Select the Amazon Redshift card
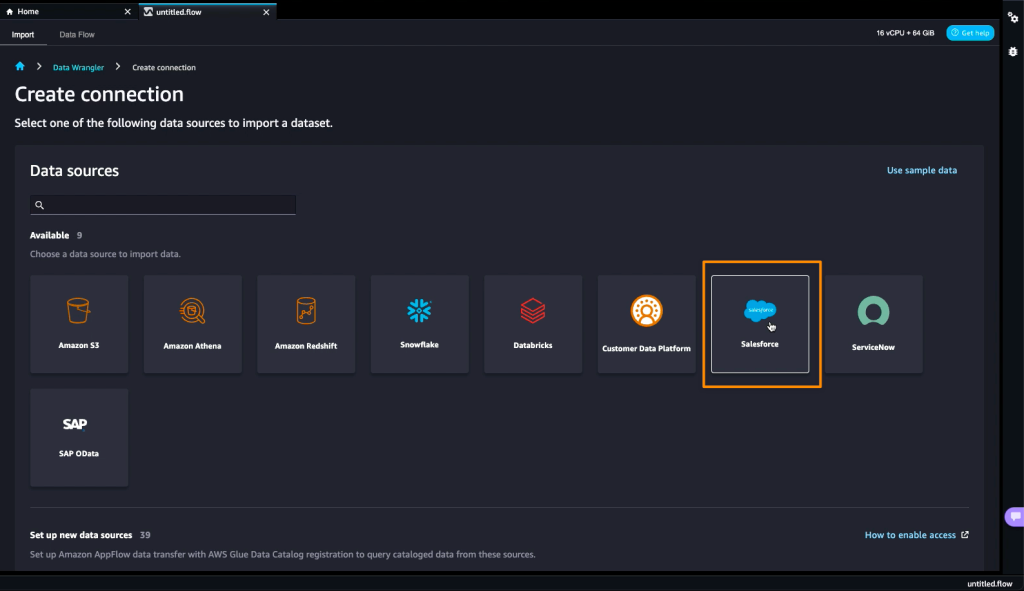 [x=306, y=324]
